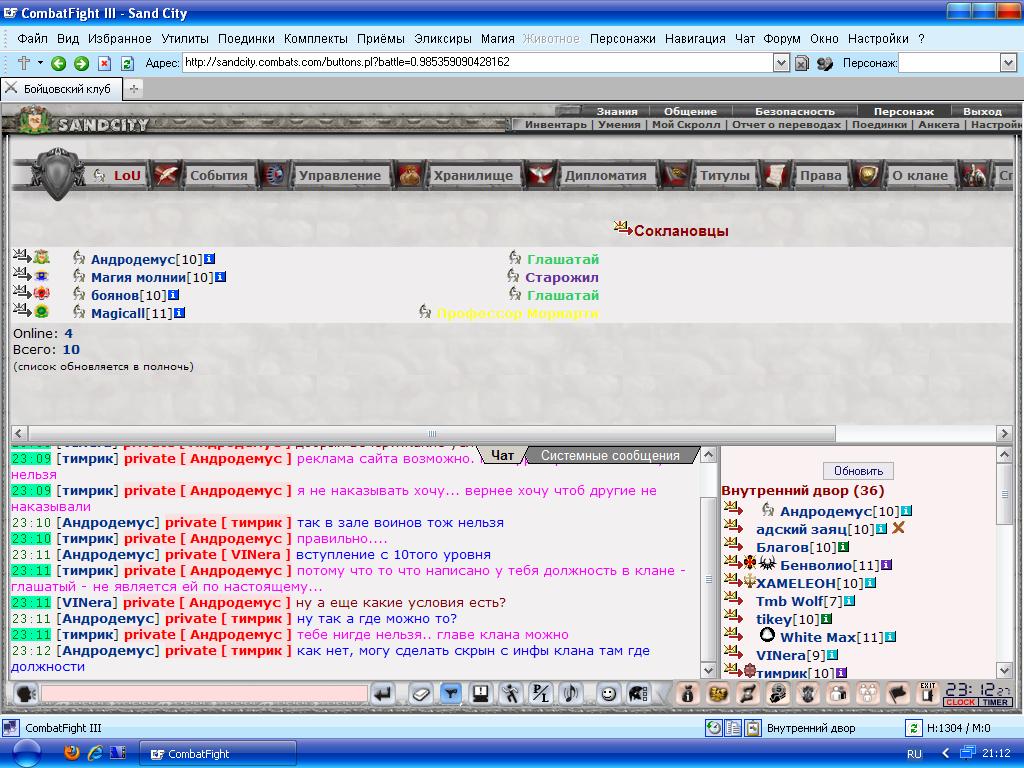Click the masks icon next to Персонаж label
The image size is (1024, 768).
coord(825,63)
